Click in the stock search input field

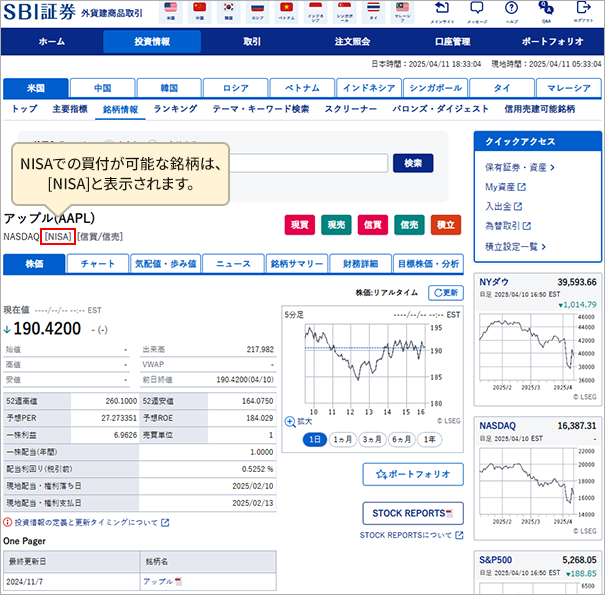pyautogui.click(x=308, y=163)
